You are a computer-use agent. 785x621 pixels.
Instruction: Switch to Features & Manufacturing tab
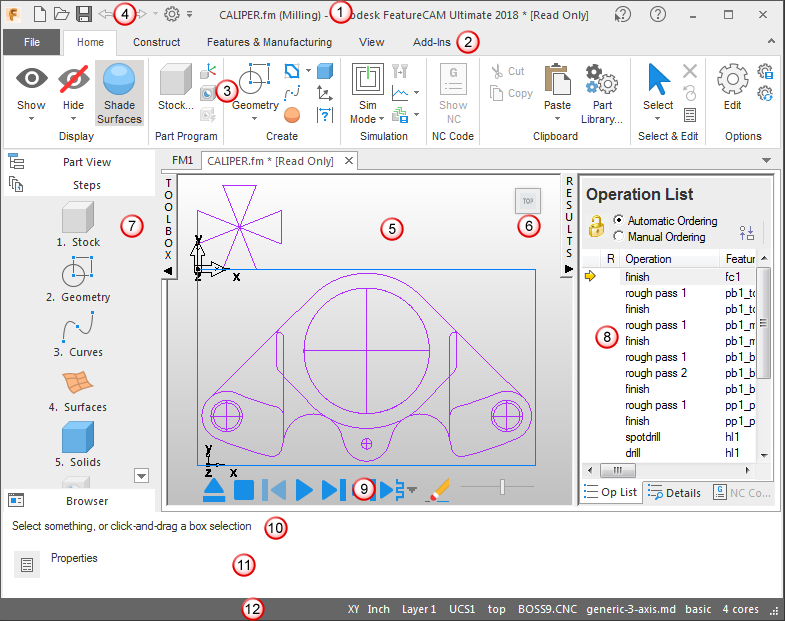pyautogui.click(x=269, y=42)
